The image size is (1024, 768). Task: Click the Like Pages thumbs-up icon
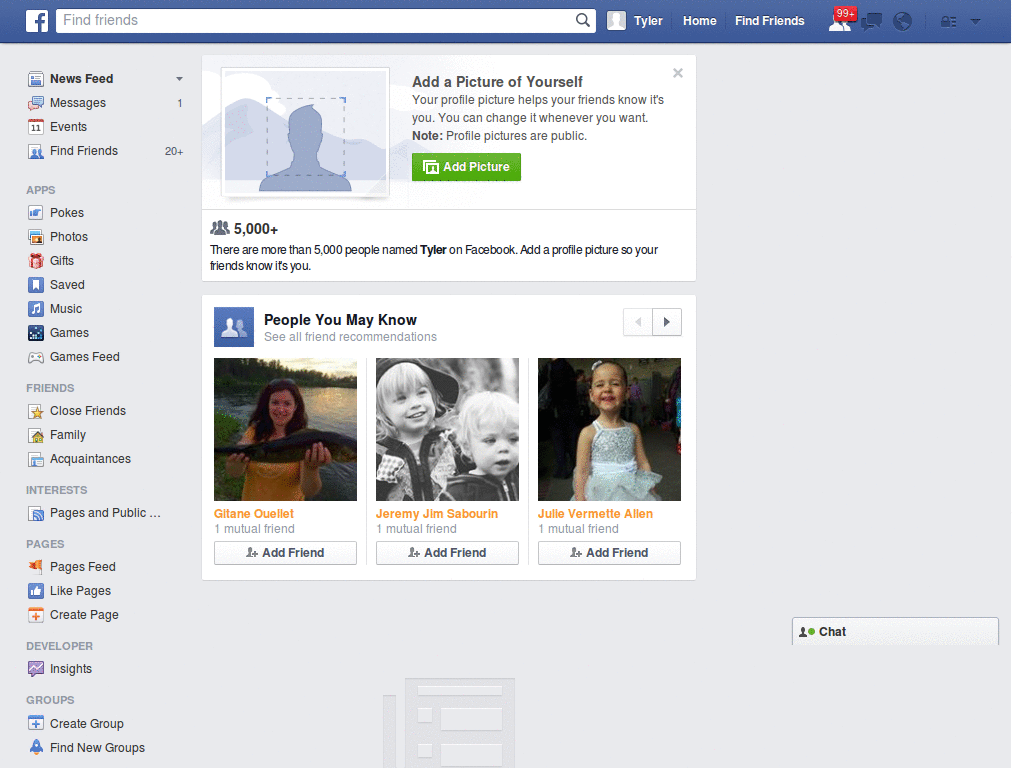(36, 591)
